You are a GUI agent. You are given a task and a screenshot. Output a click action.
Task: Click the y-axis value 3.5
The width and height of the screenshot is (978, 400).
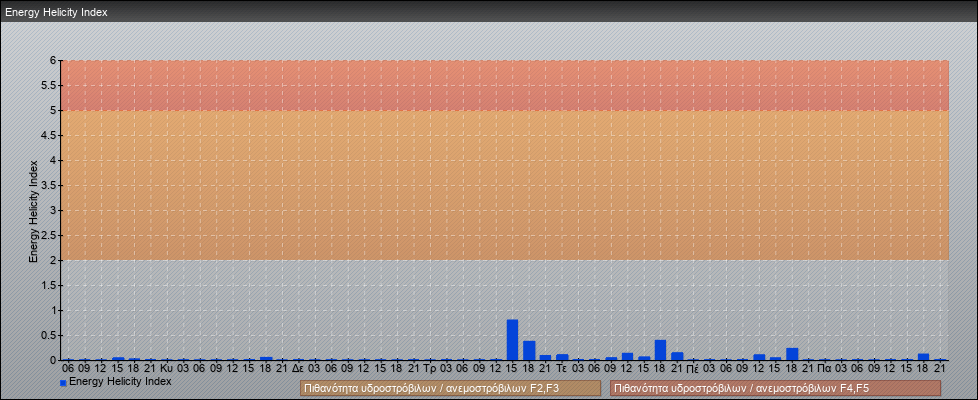49,185
